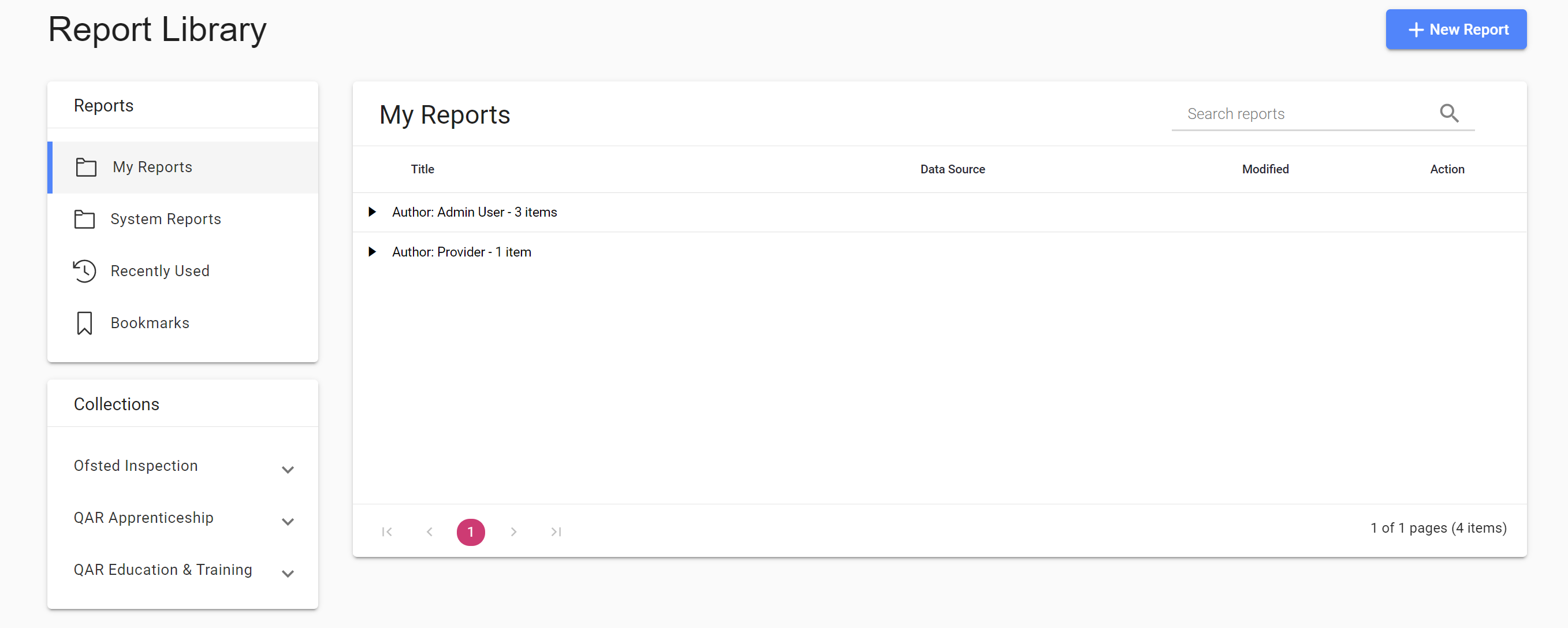1568x628 pixels.
Task: Click the Bookmarks ribbon icon
Action: click(x=84, y=323)
